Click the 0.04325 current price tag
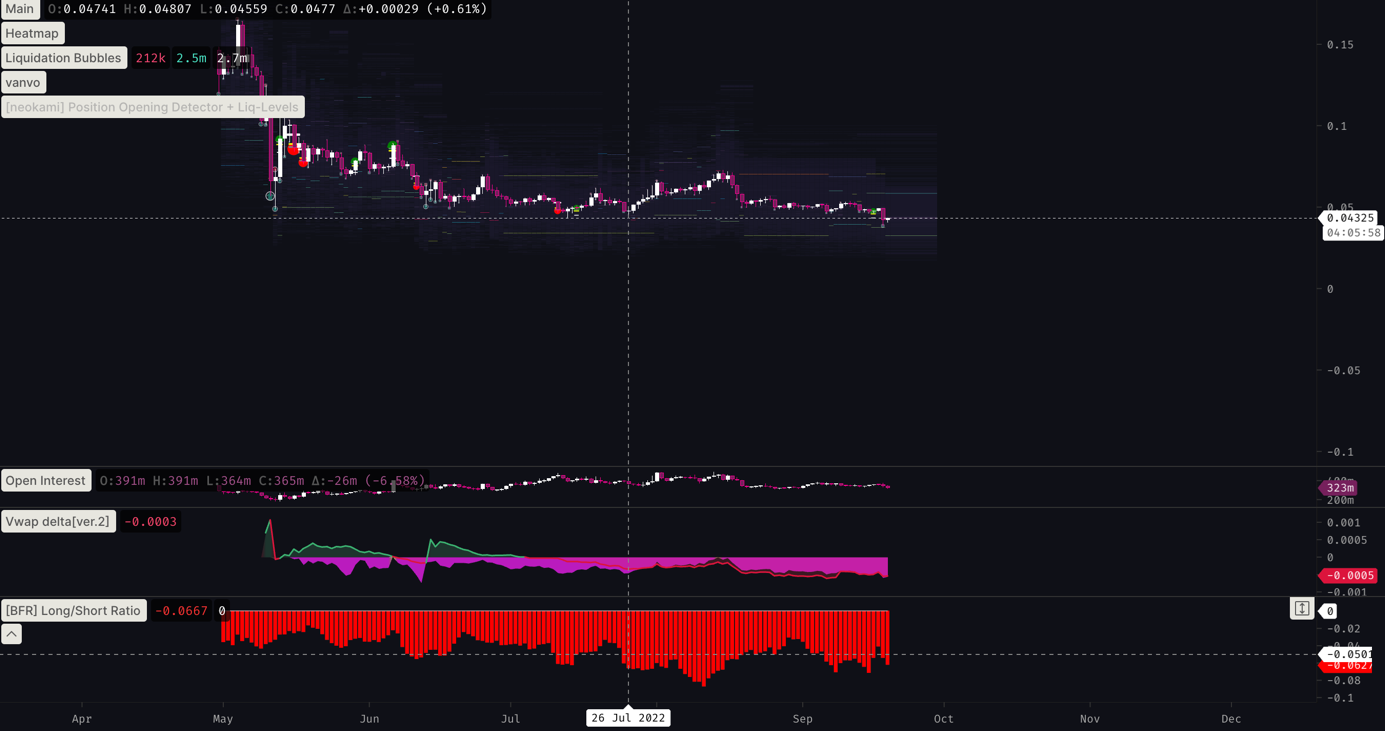 click(x=1349, y=218)
